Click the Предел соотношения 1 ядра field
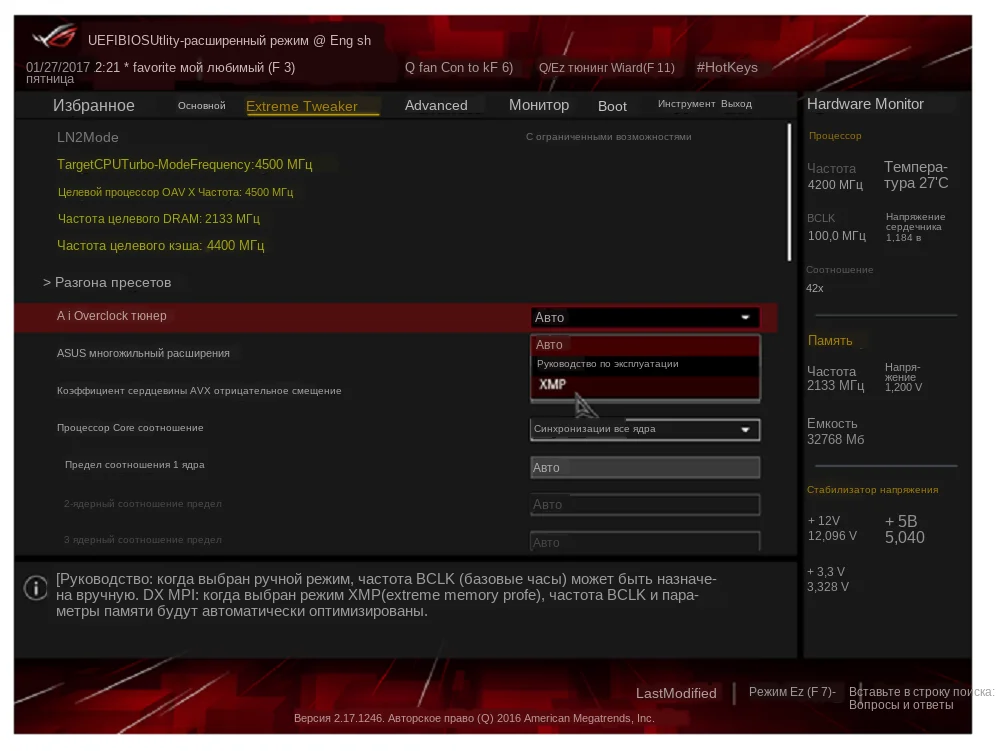This screenshot has width=1000, height=751. [x=645, y=467]
